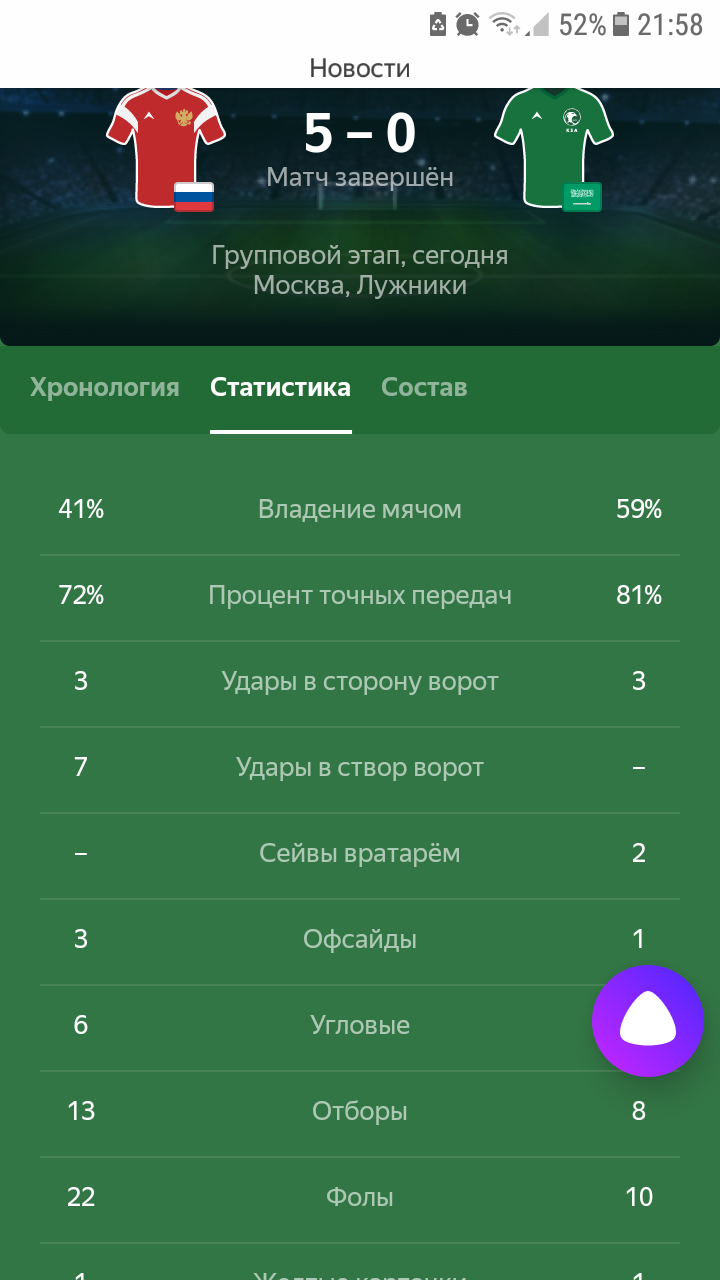This screenshot has width=720, height=1280.
Task: Tap the green Saudi Arabia team jersey
Action: pyautogui.click(x=554, y=145)
